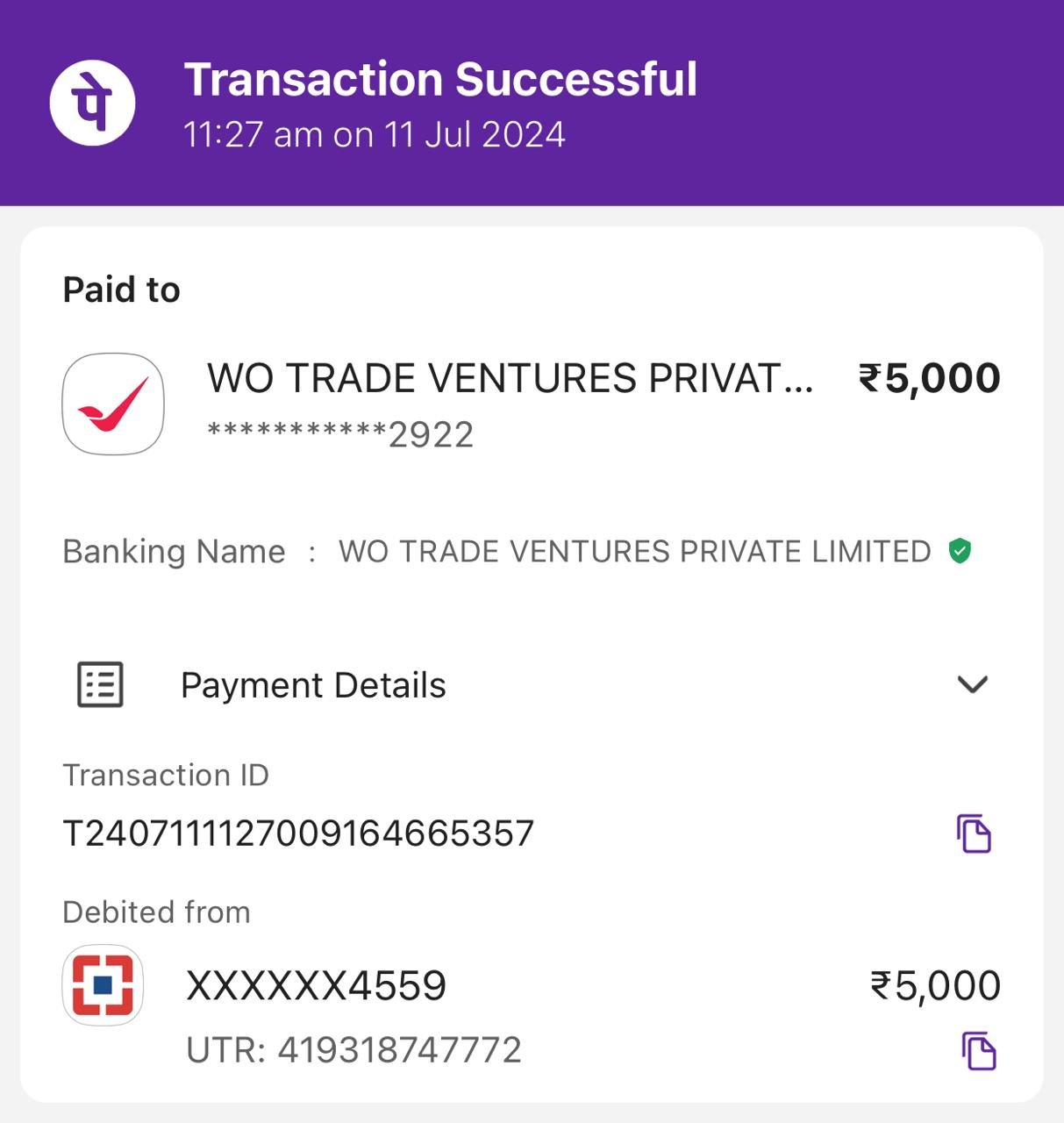The width and height of the screenshot is (1064, 1123).
Task: Tap the WO Trade Ventures merchant logo
Action: click(113, 404)
